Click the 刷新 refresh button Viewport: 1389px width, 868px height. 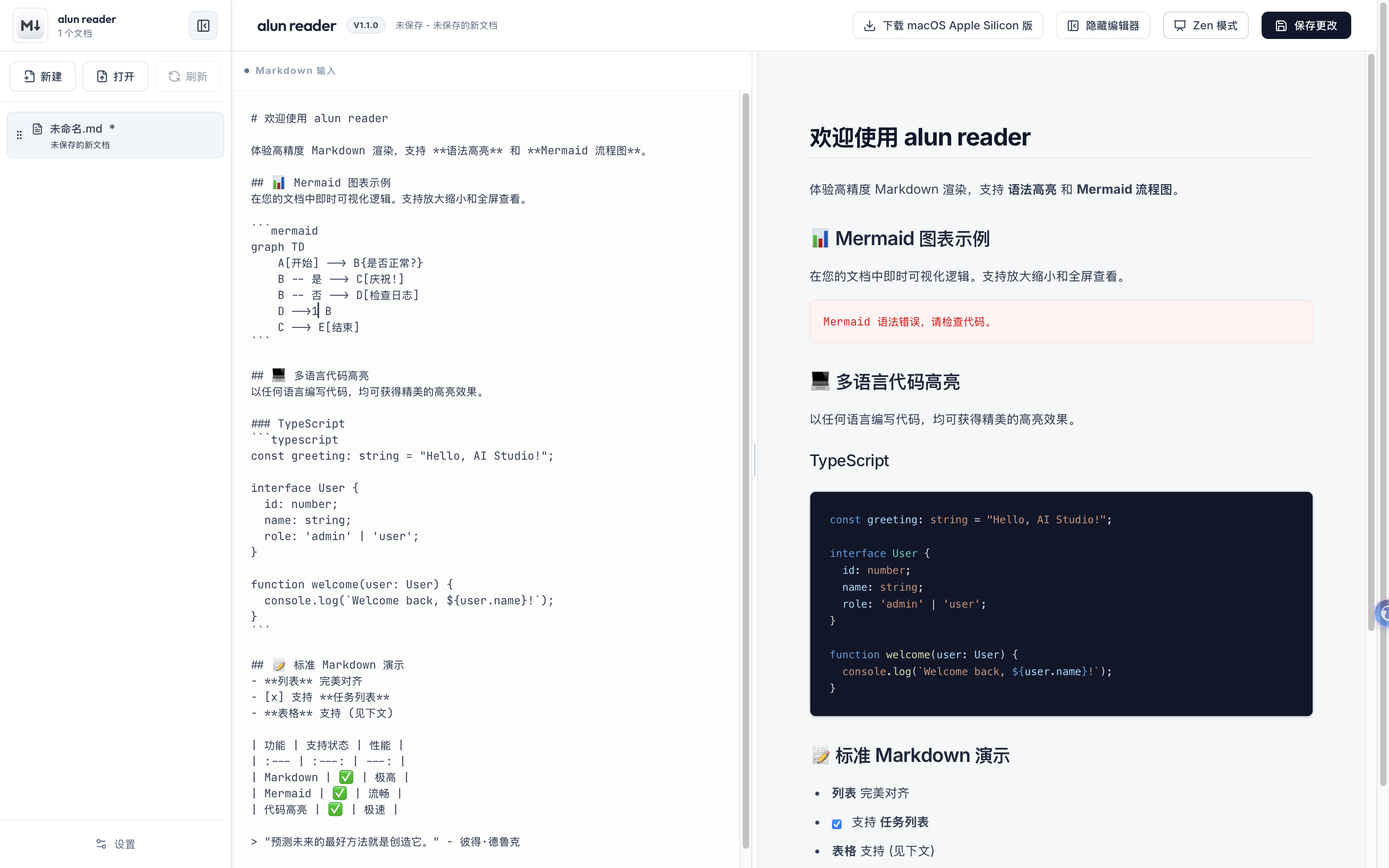coord(188,76)
